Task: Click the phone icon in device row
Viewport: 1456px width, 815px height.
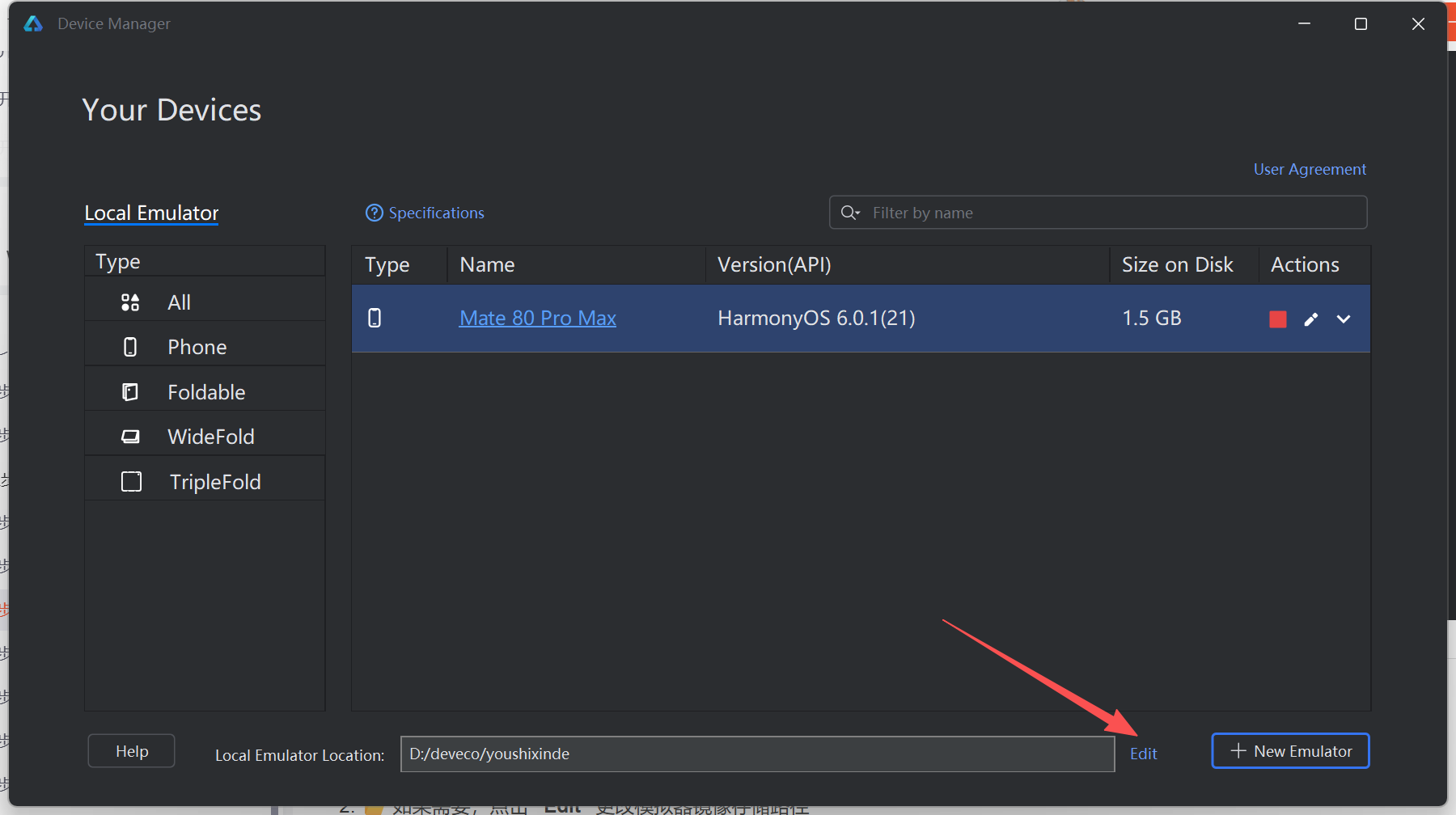Action: (375, 318)
